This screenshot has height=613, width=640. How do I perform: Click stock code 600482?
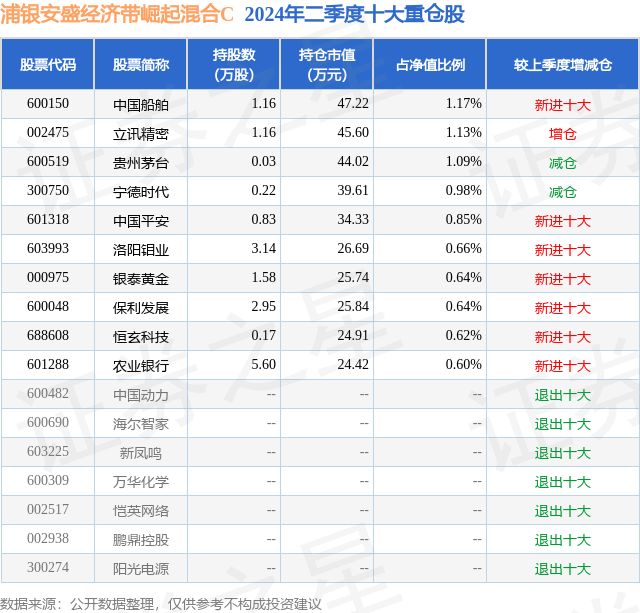tap(48, 393)
